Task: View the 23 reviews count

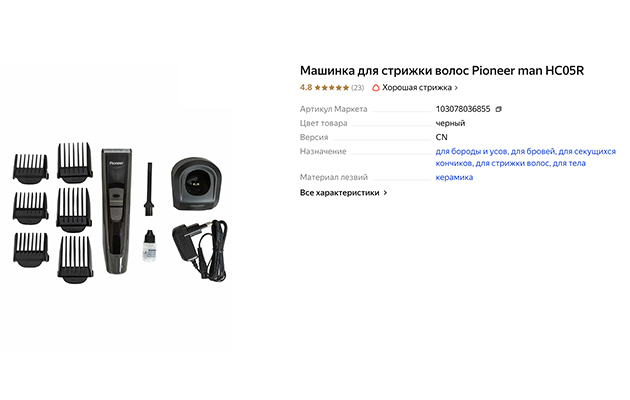Action: click(x=357, y=88)
